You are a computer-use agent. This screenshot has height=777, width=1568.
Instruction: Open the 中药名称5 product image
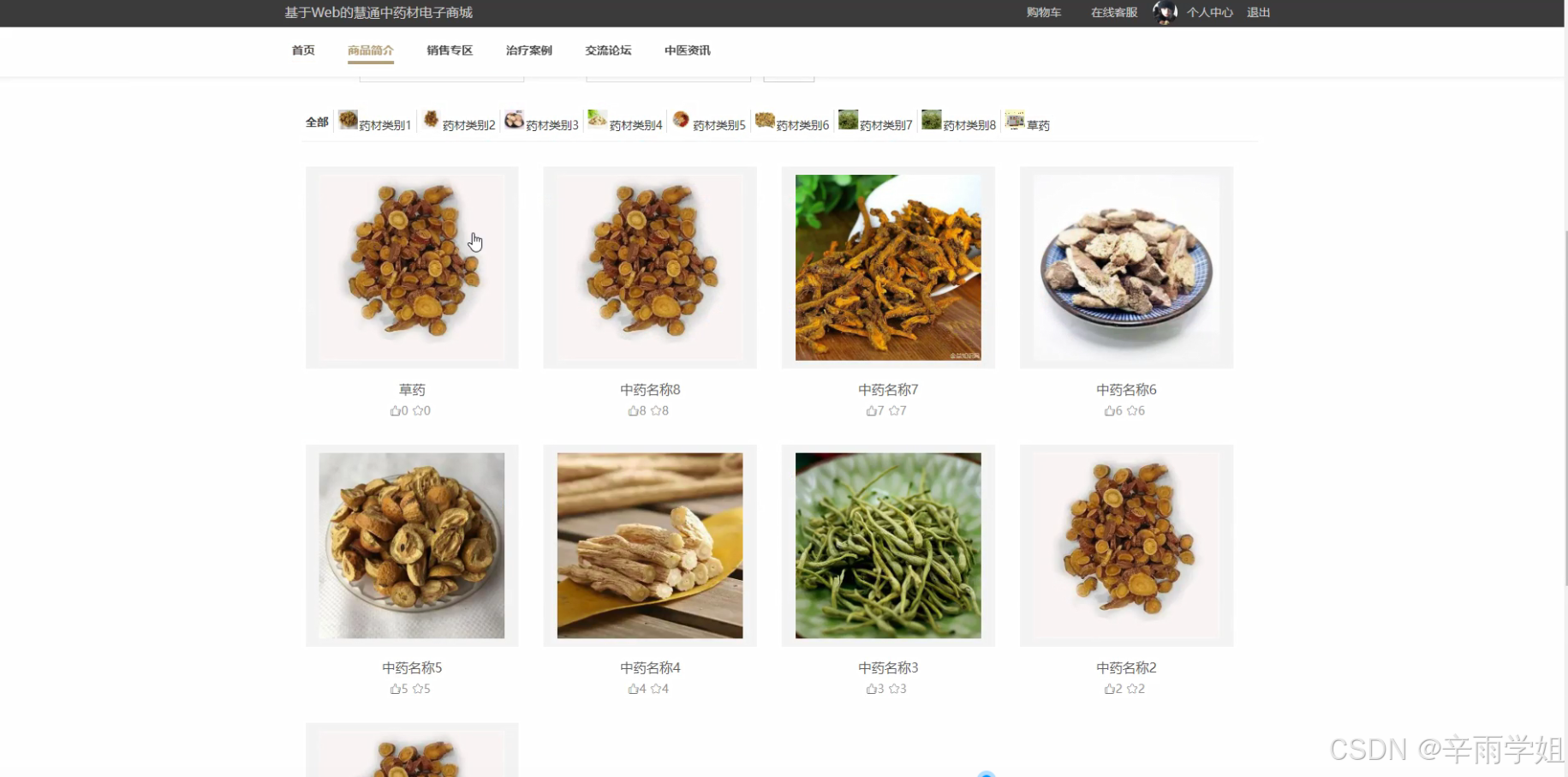click(412, 546)
